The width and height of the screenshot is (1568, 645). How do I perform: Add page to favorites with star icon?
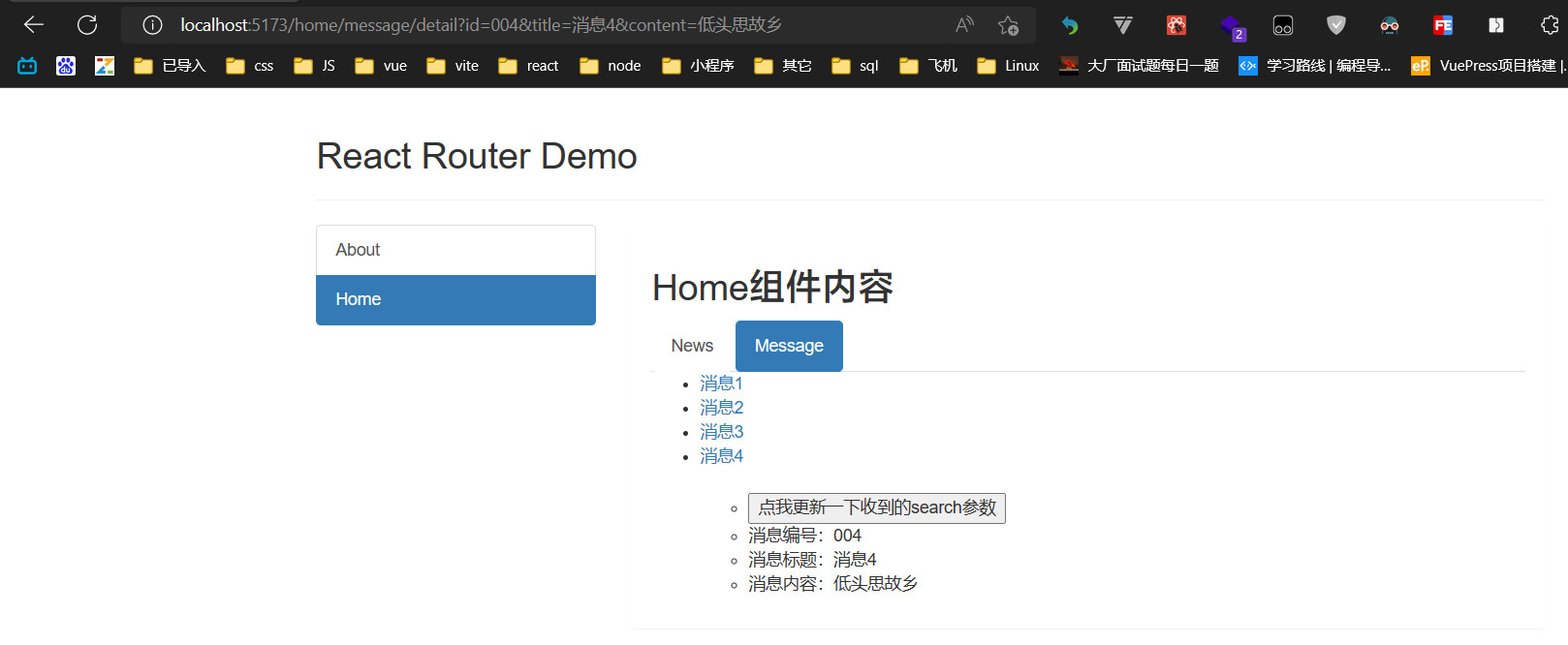tap(1008, 25)
